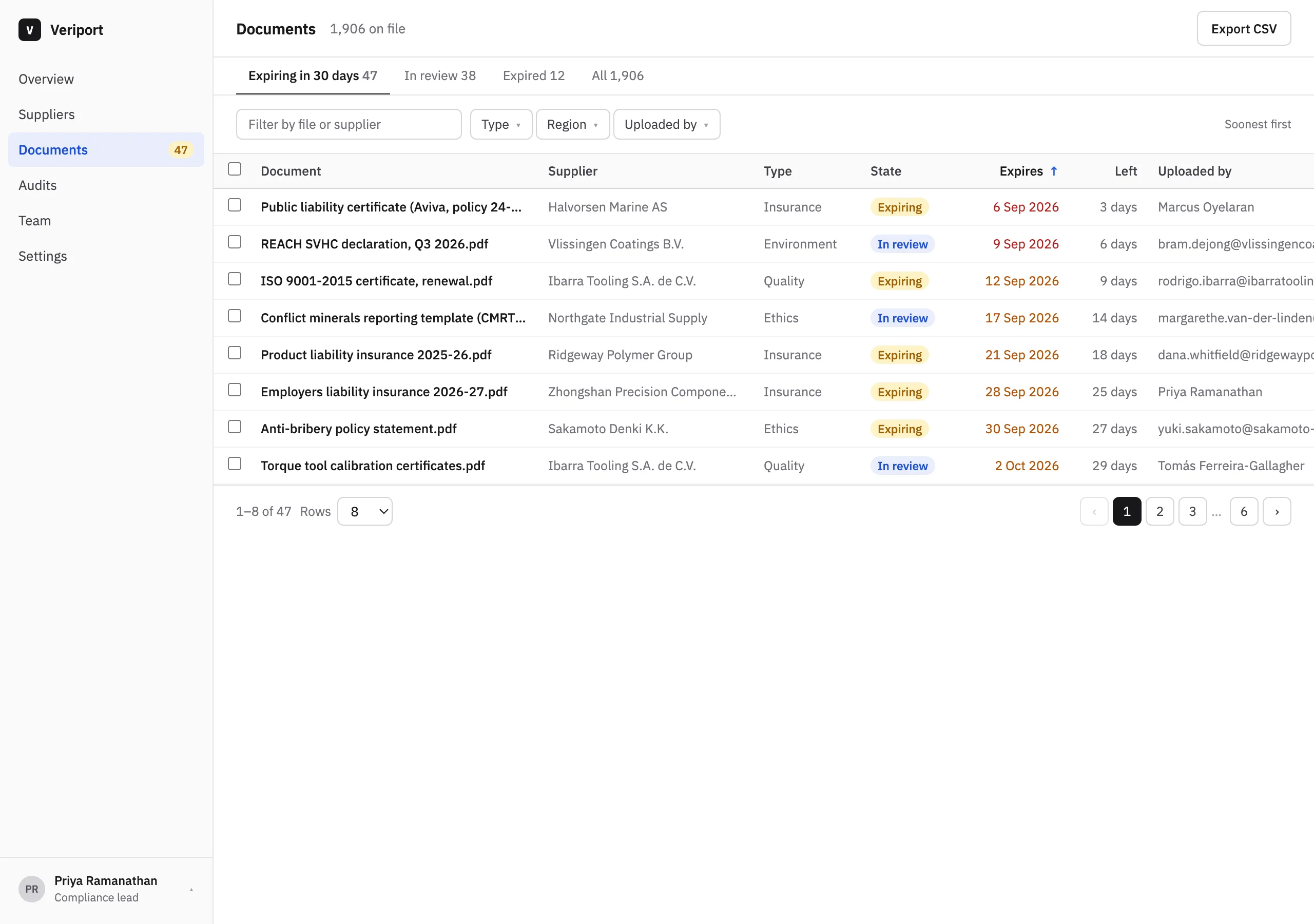Tick the Employers liability insurance checkbox
Screen dimensions: 1314x924
pos(235,390)
